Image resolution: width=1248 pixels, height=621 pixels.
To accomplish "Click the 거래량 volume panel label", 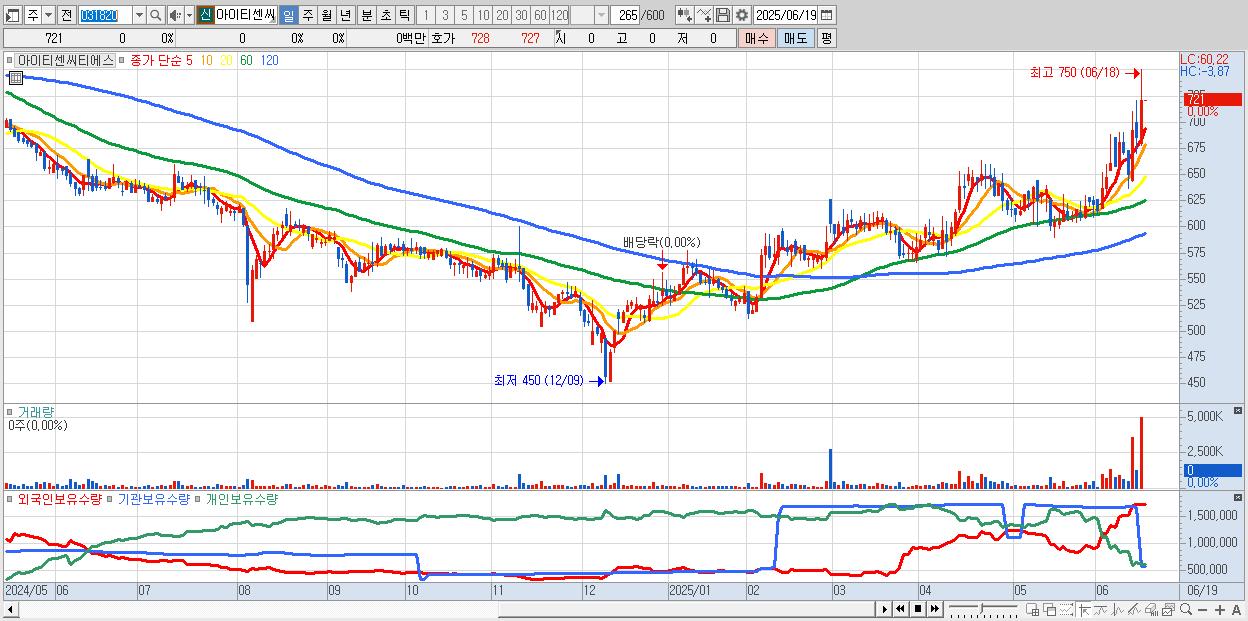I will (x=37, y=412).
